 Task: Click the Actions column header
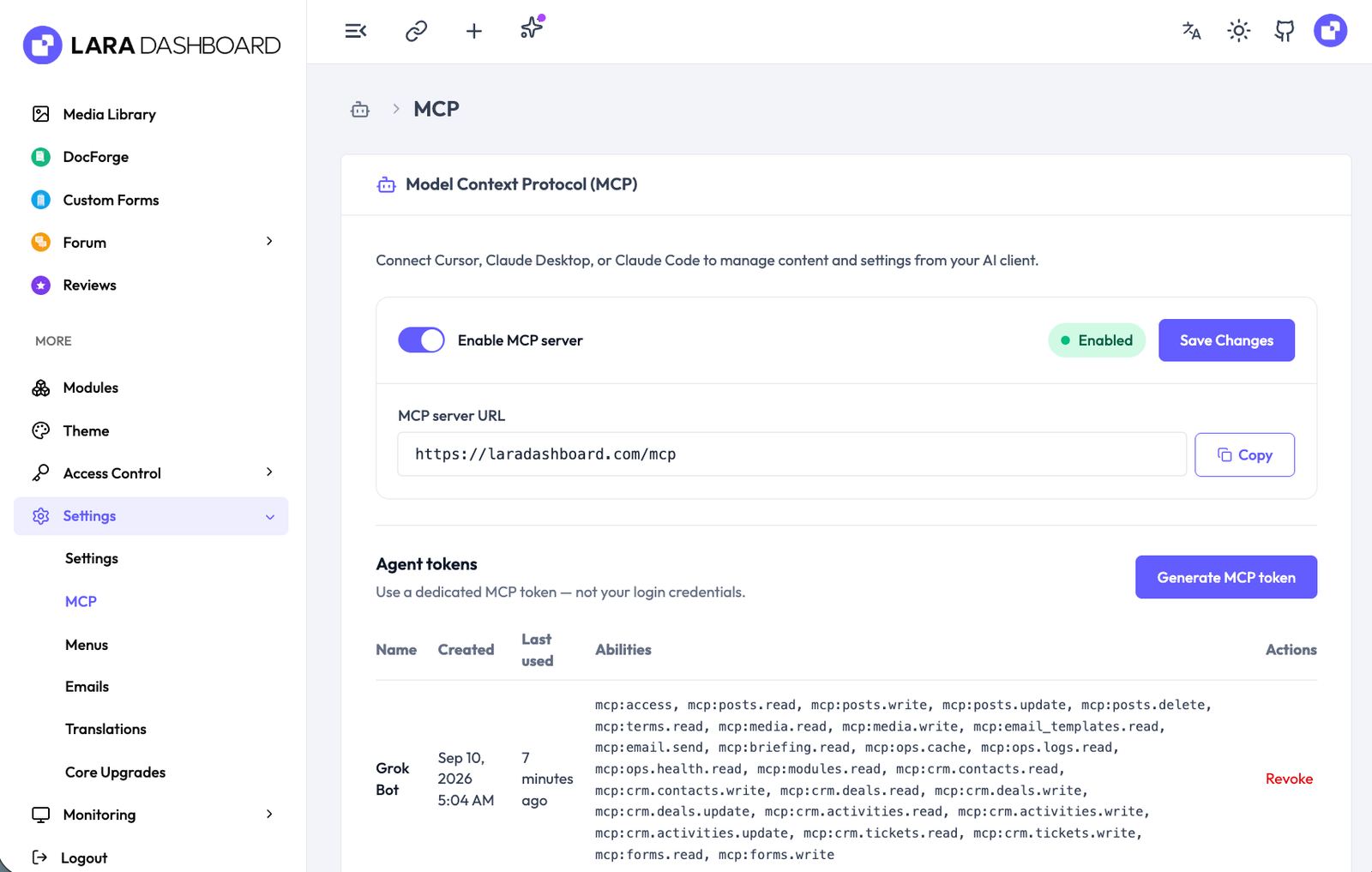coord(1291,650)
